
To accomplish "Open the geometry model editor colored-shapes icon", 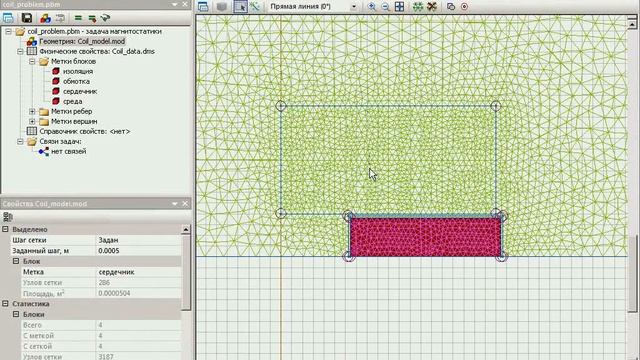I will pyautogui.click(x=45, y=18).
